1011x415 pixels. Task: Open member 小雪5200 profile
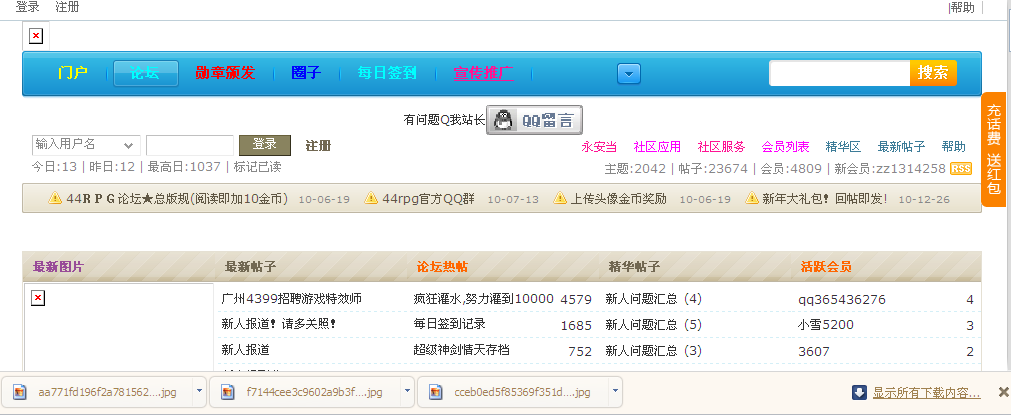coord(826,325)
